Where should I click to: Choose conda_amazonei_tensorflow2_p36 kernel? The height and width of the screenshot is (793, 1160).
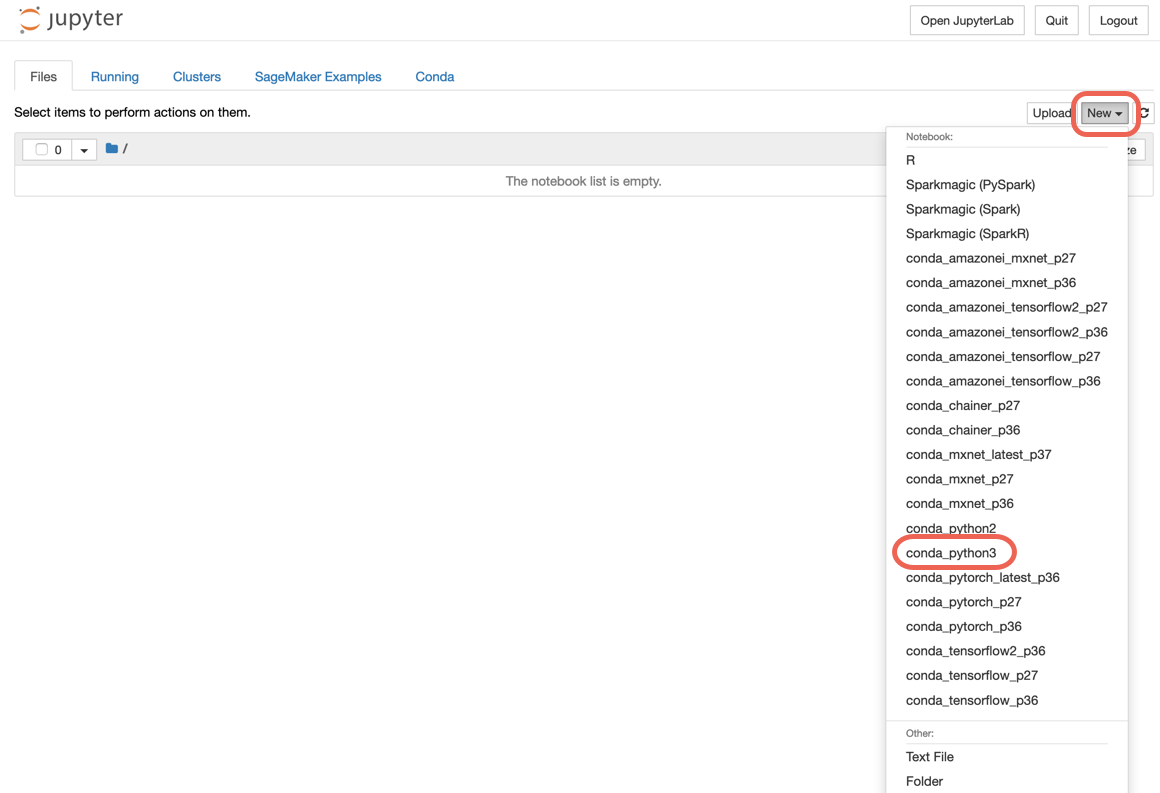click(1007, 331)
